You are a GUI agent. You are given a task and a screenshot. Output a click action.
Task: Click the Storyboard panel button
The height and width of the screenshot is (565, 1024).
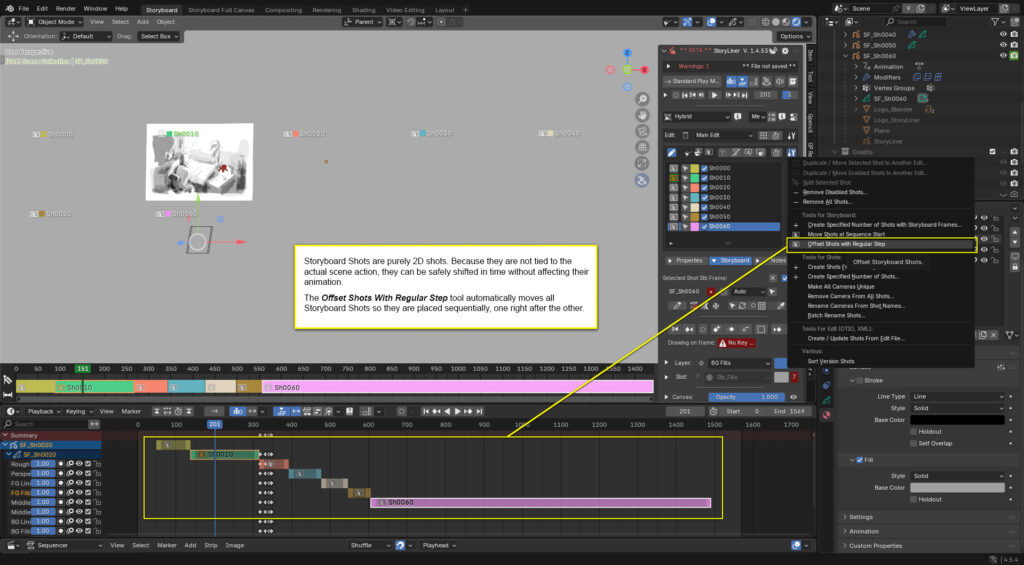[x=731, y=260]
